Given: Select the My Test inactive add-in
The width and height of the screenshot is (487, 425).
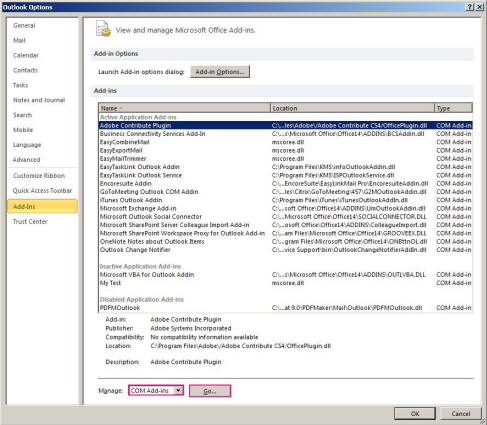Looking at the screenshot, I should 285,283.
